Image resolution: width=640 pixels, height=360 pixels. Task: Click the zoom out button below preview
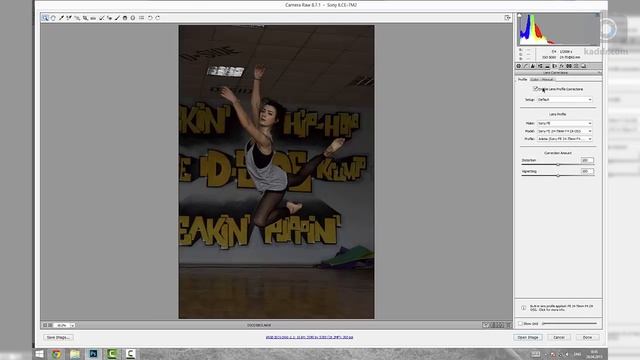point(45,325)
